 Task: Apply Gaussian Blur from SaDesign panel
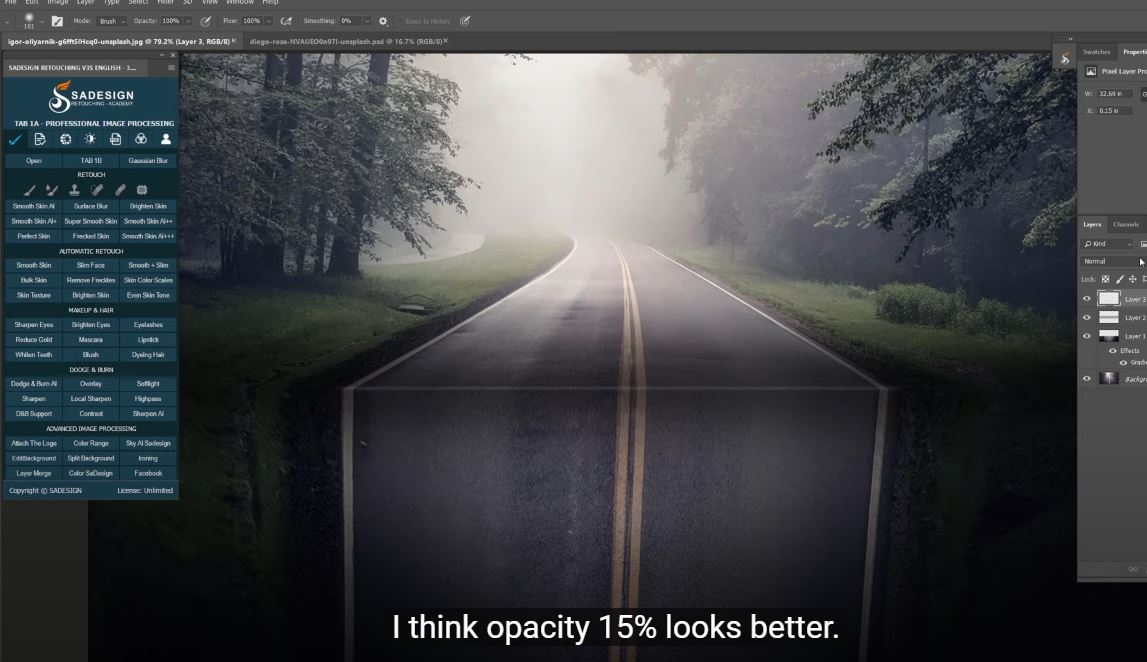point(148,160)
